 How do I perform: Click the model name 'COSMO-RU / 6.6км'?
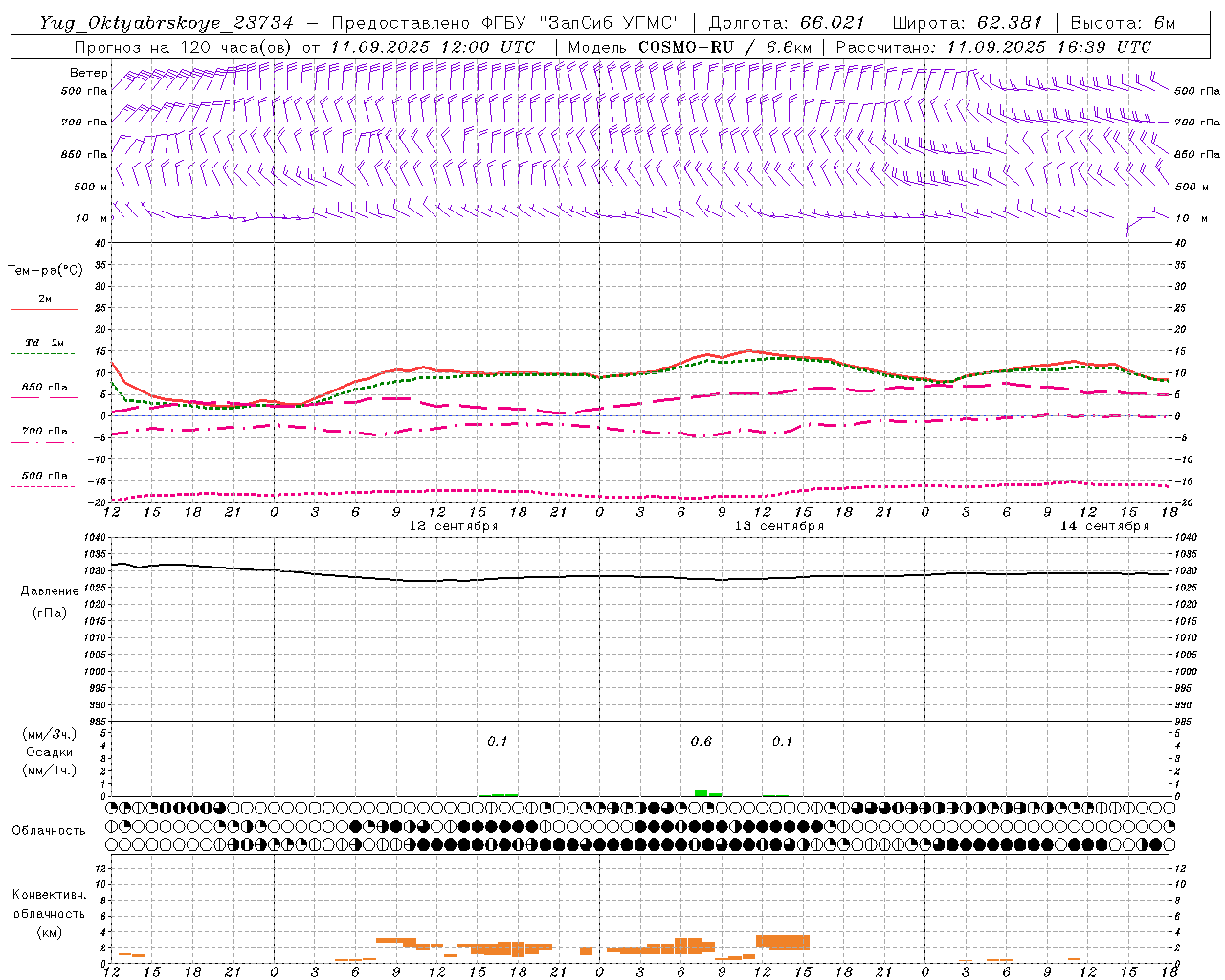pyautogui.click(x=725, y=47)
